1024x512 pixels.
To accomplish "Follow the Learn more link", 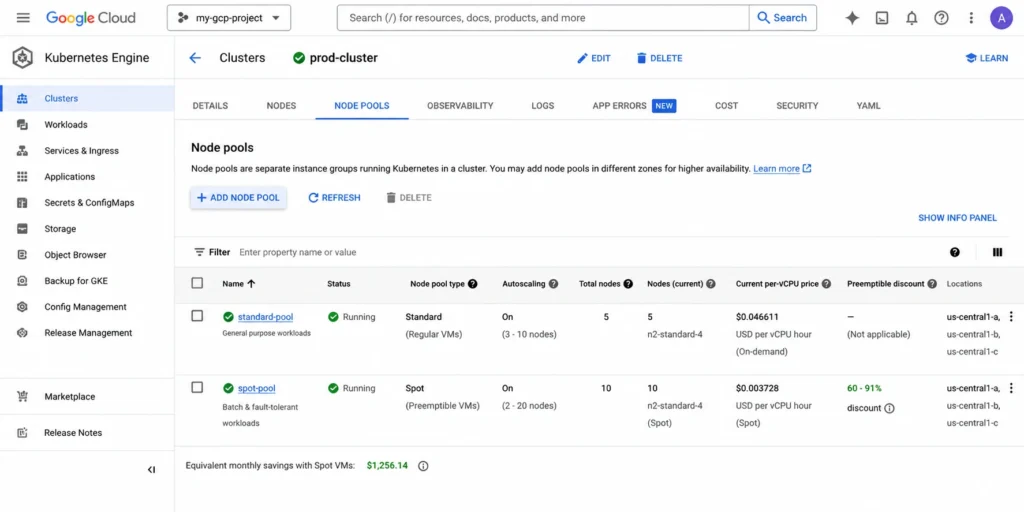I will (782, 168).
